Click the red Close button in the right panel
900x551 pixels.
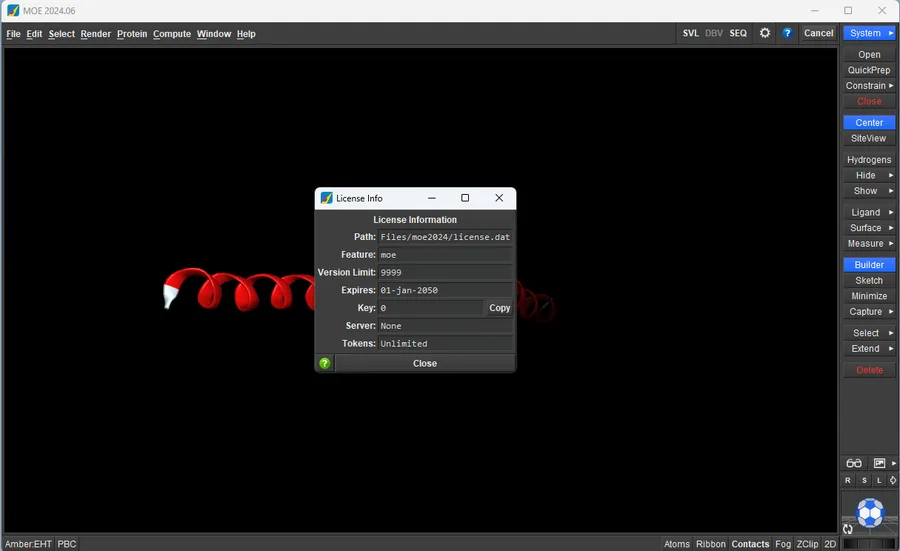869,101
